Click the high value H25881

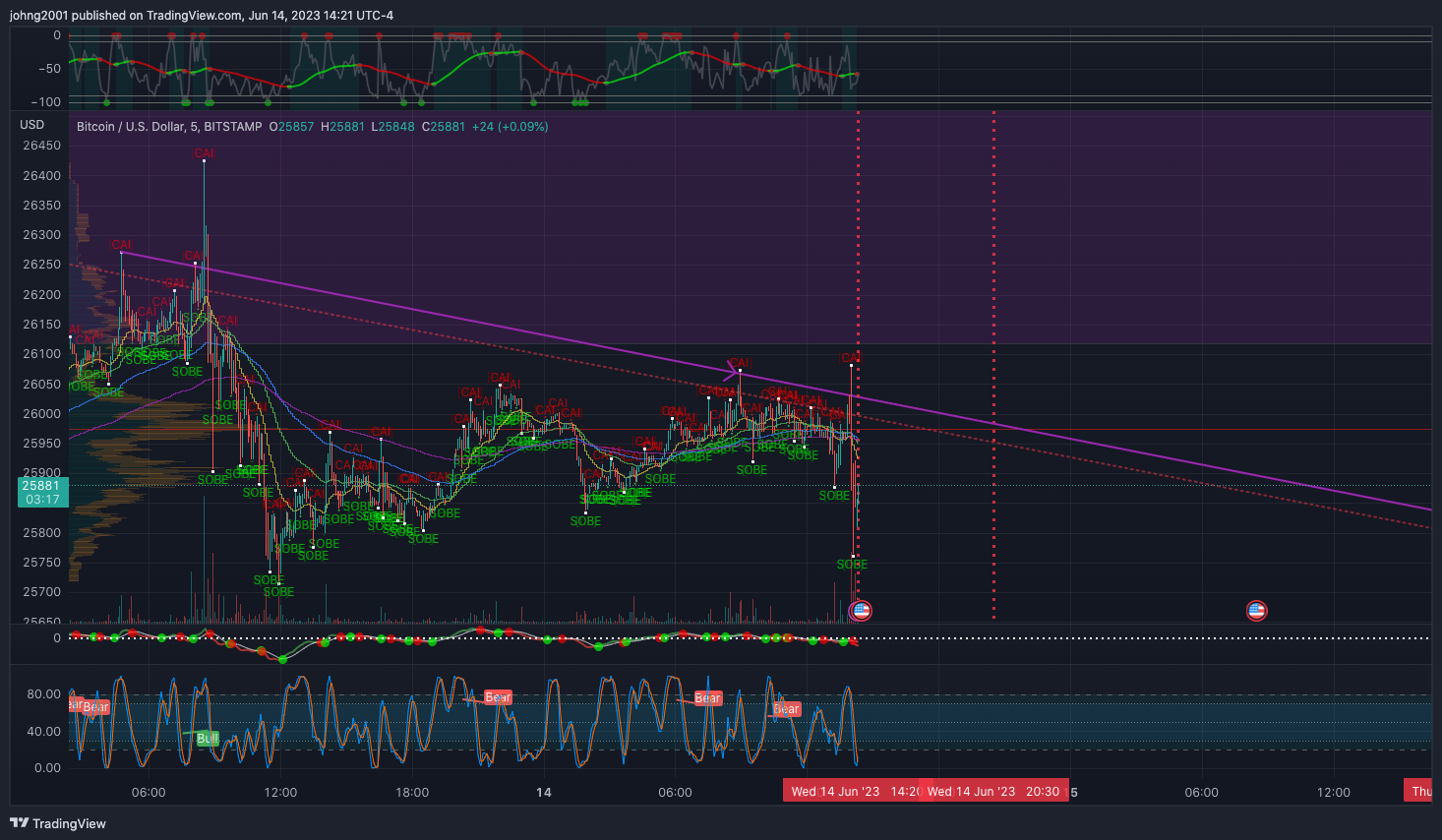pos(342,127)
